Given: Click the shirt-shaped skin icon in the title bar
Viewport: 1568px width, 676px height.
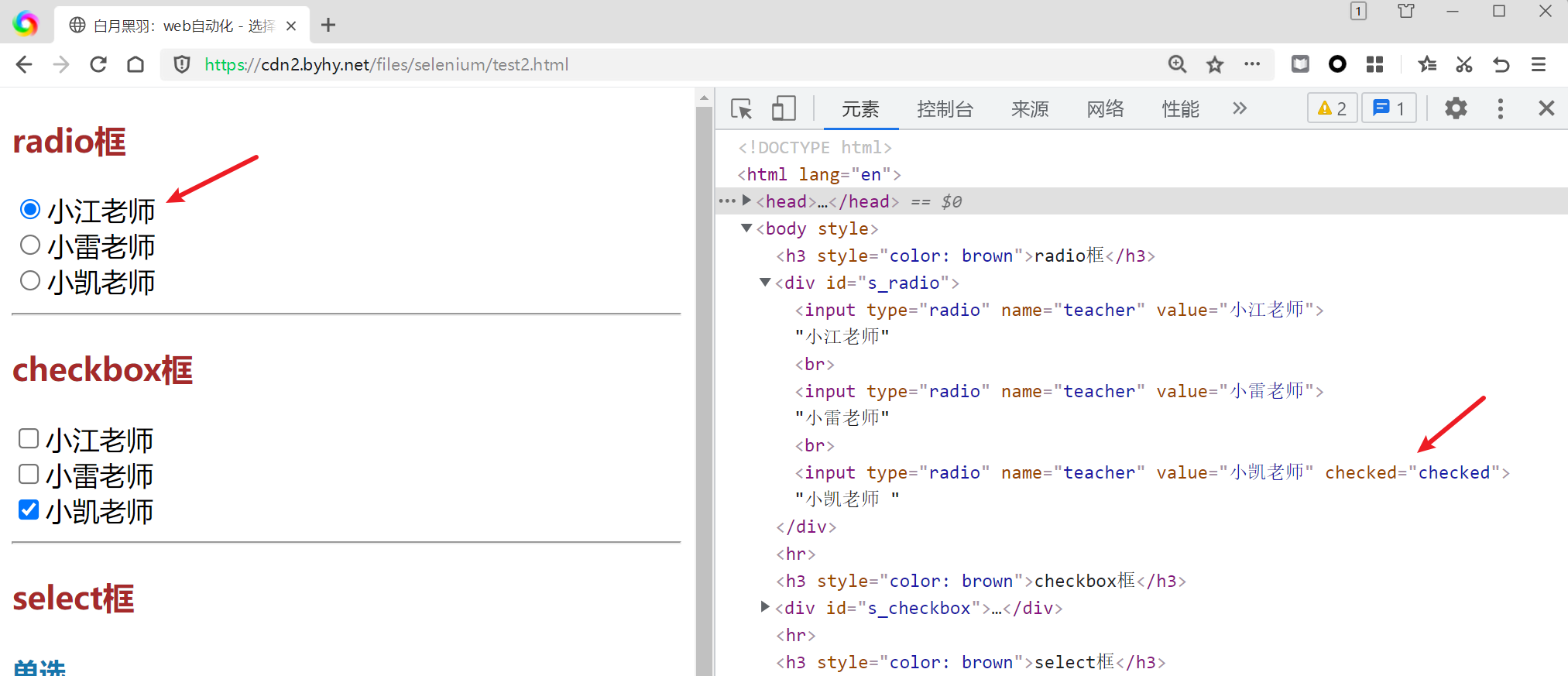Looking at the screenshot, I should click(x=1406, y=11).
